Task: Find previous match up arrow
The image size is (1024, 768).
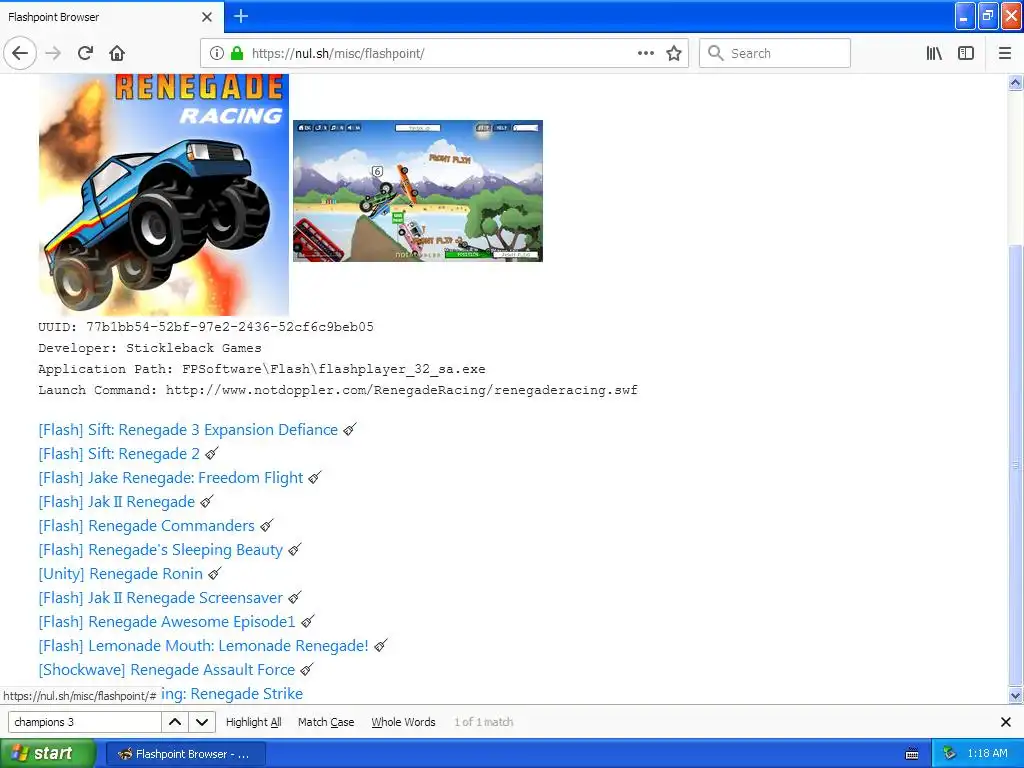Action: tap(175, 722)
